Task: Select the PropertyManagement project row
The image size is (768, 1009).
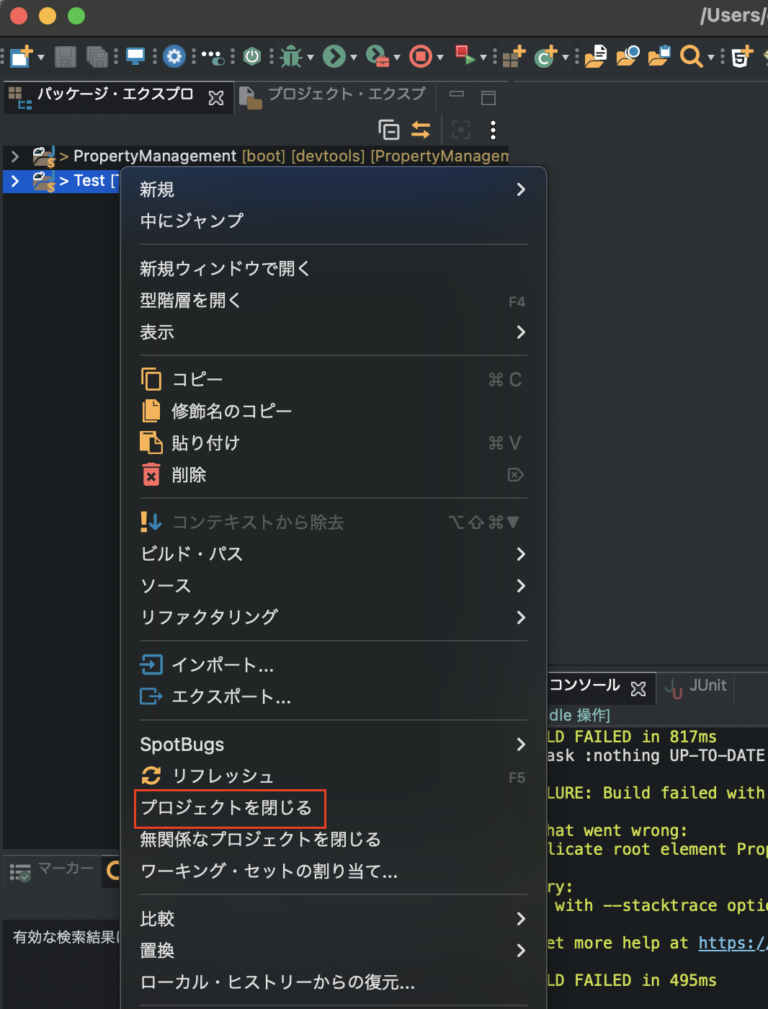Action: click(x=256, y=156)
